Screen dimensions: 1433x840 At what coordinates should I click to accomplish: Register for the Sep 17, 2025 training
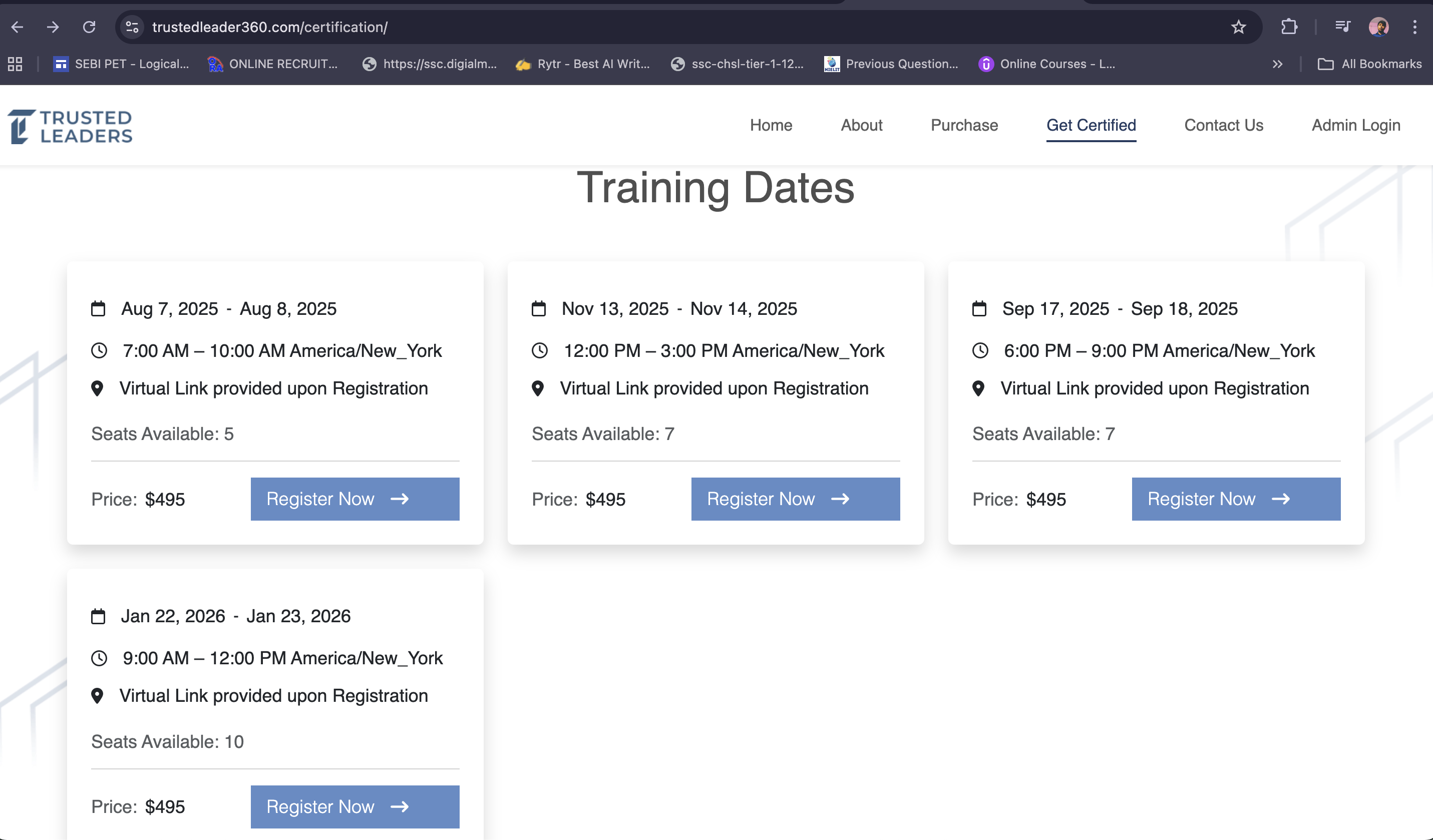pos(1236,499)
